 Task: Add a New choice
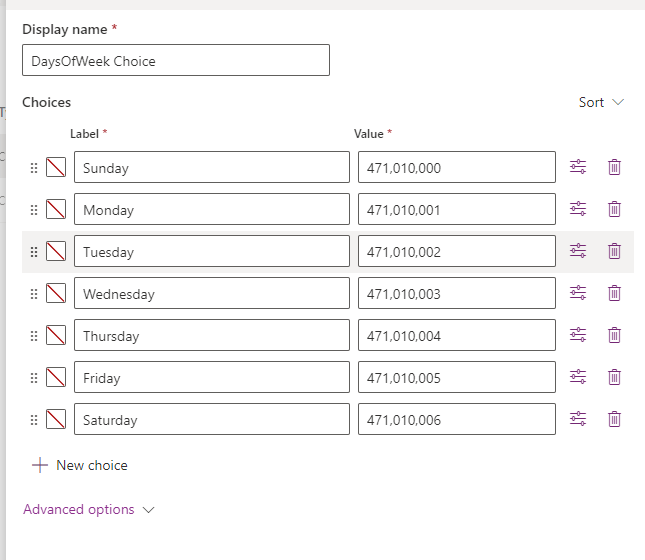[x=80, y=465]
